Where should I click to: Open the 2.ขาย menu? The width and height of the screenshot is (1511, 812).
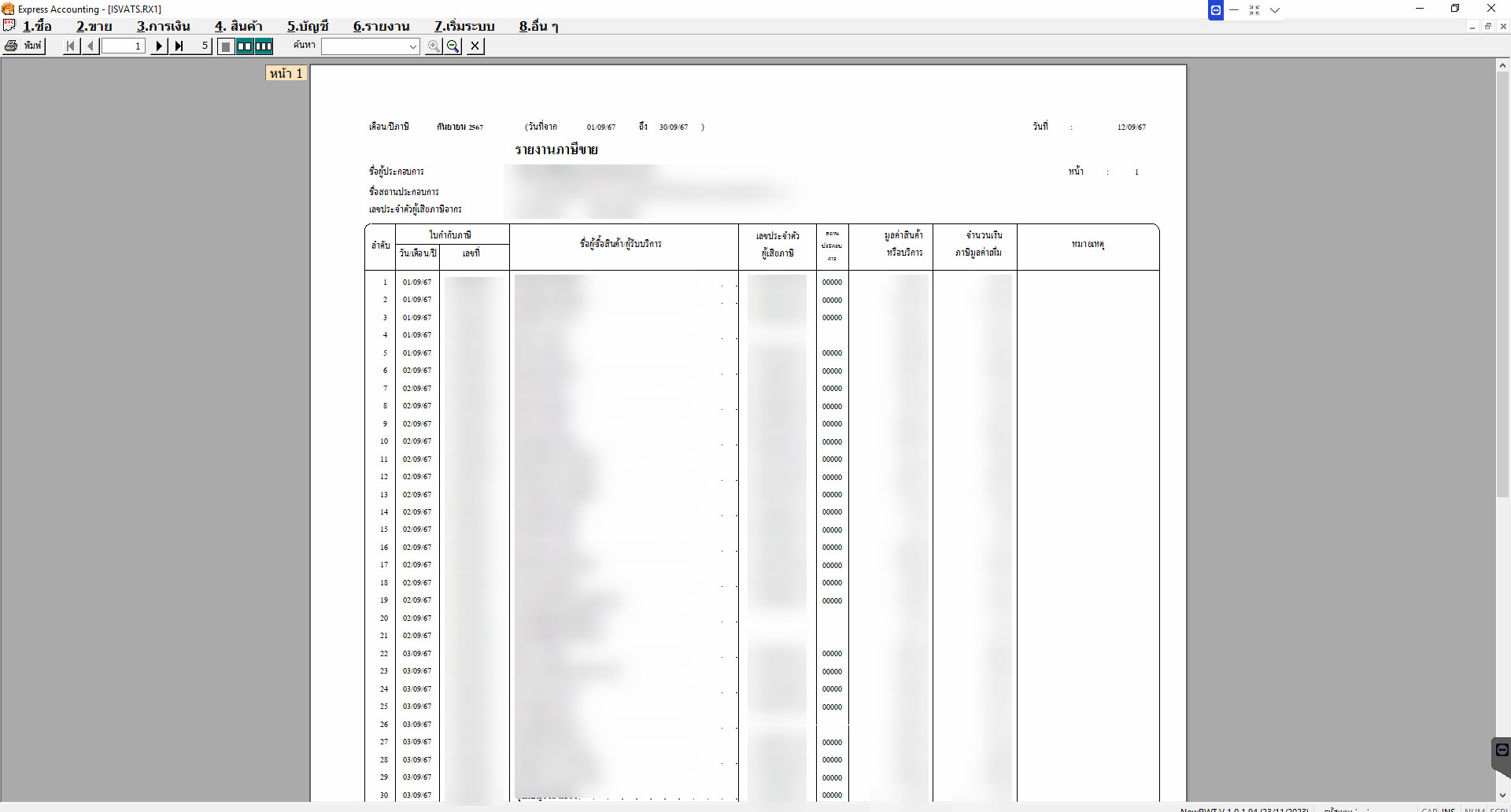point(94,26)
